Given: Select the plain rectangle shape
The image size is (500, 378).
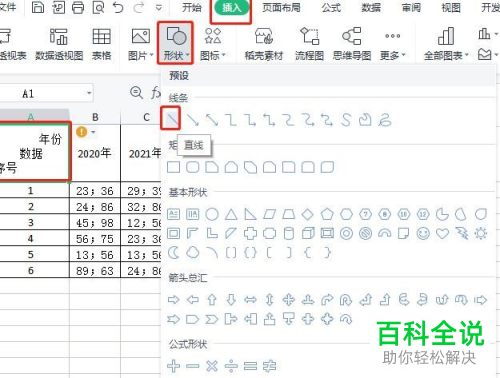Looking at the screenshot, I should click(x=173, y=167).
